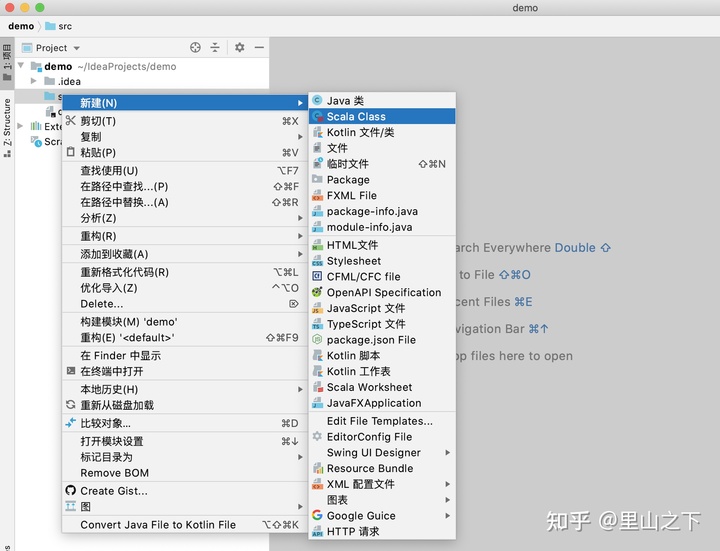Choose 查找使用(U) from context menu
Viewport: 720px width, 551px height.
(184, 170)
